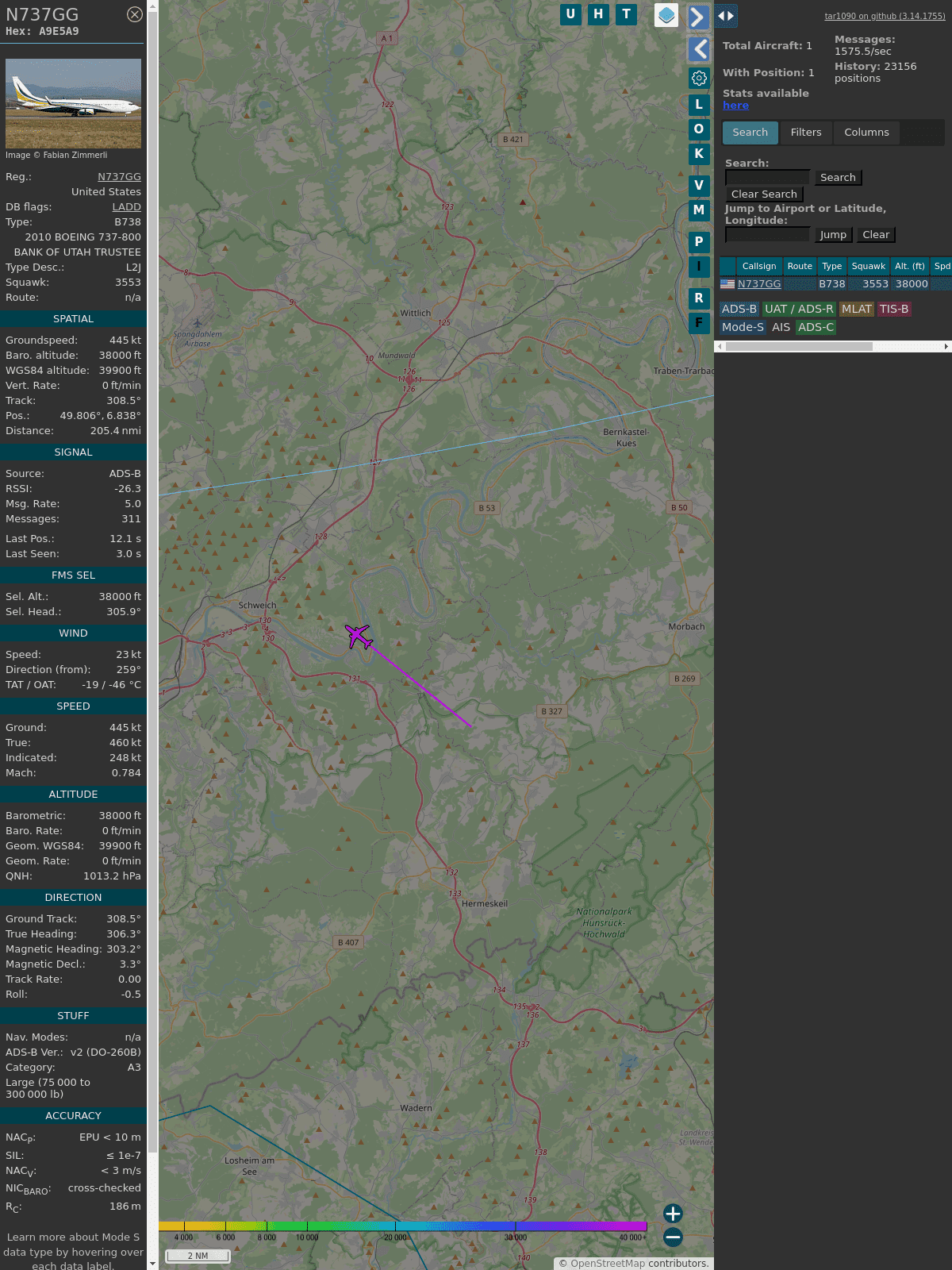The height and width of the screenshot is (1270, 952).
Task: Click the Mode-S legend label
Action: pos(743,328)
